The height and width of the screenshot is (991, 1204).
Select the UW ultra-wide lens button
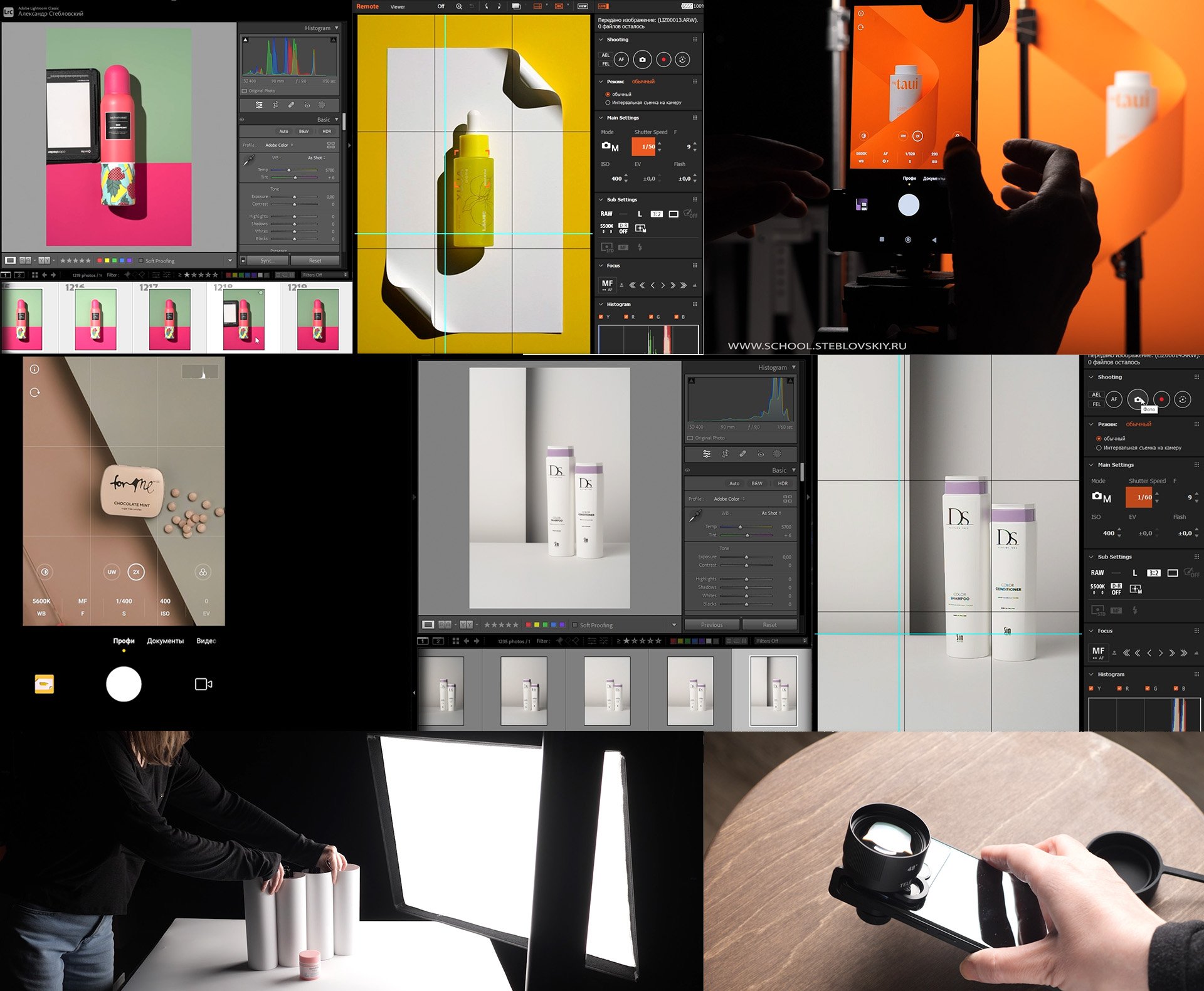[x=112, y=572]
